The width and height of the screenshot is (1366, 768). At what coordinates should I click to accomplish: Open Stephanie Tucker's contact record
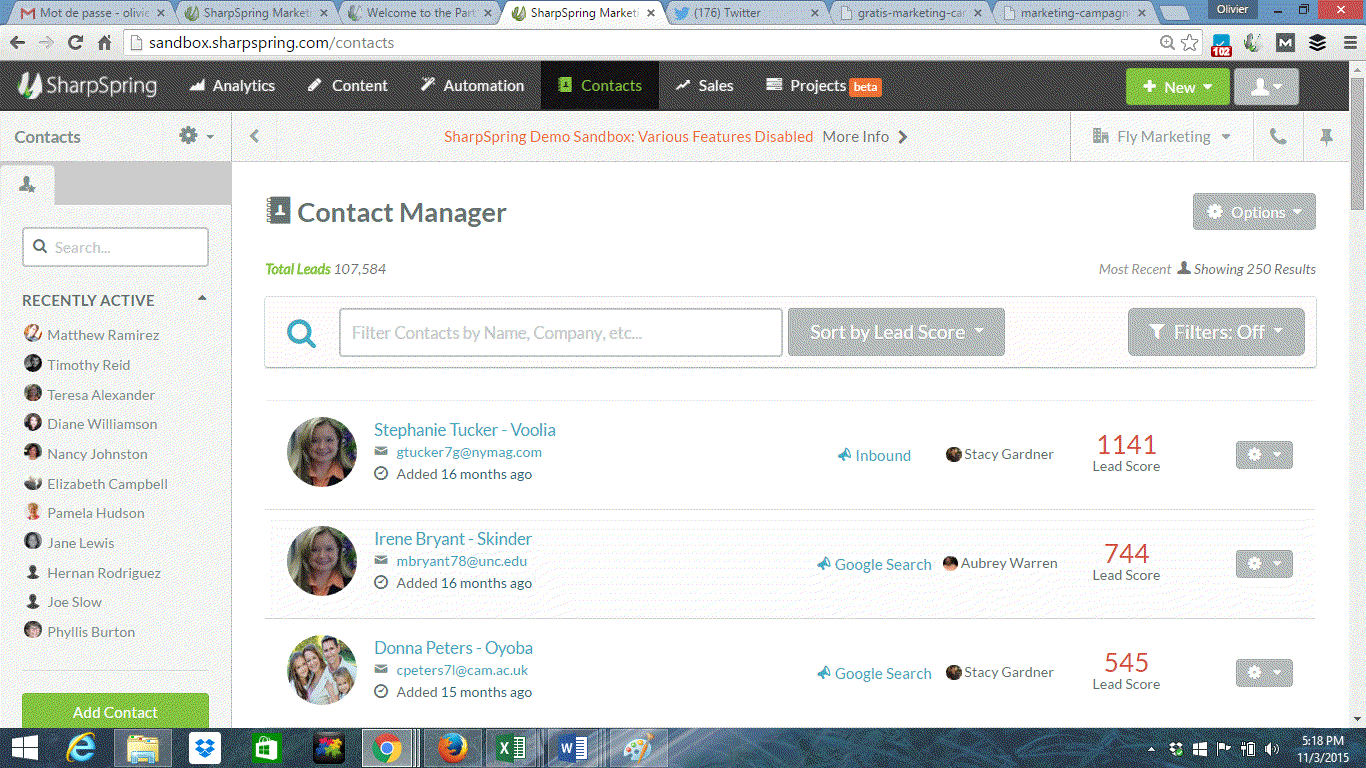[464, 429]
